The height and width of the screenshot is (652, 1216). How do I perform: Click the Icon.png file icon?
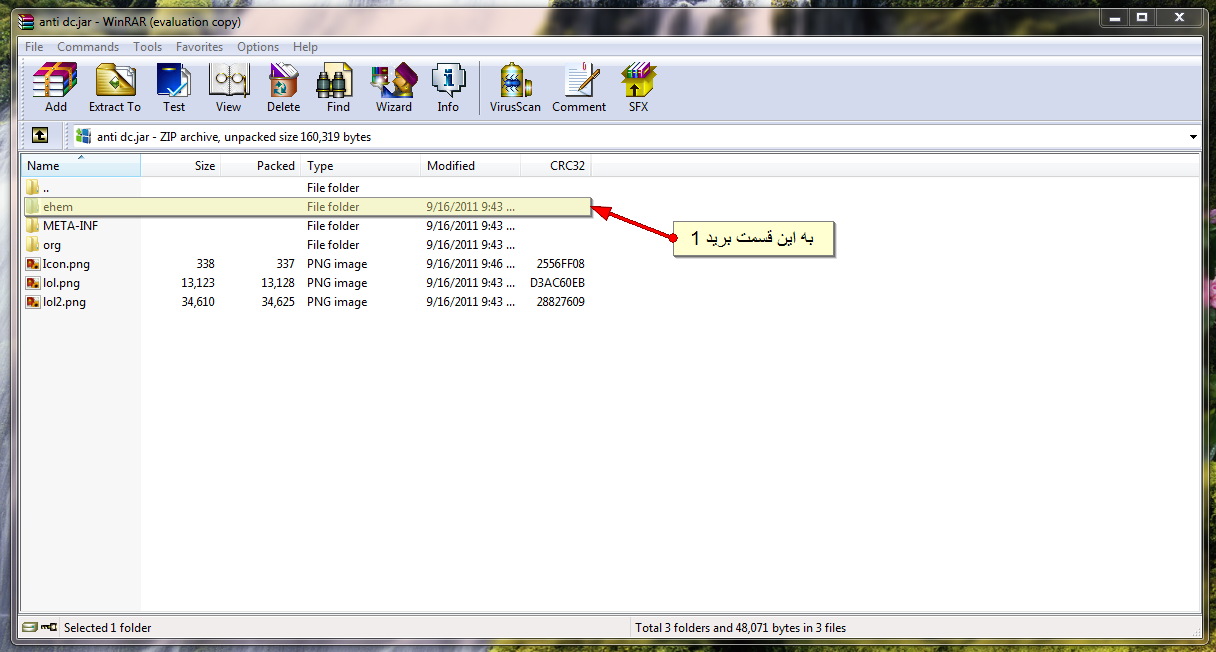(34, 264)
